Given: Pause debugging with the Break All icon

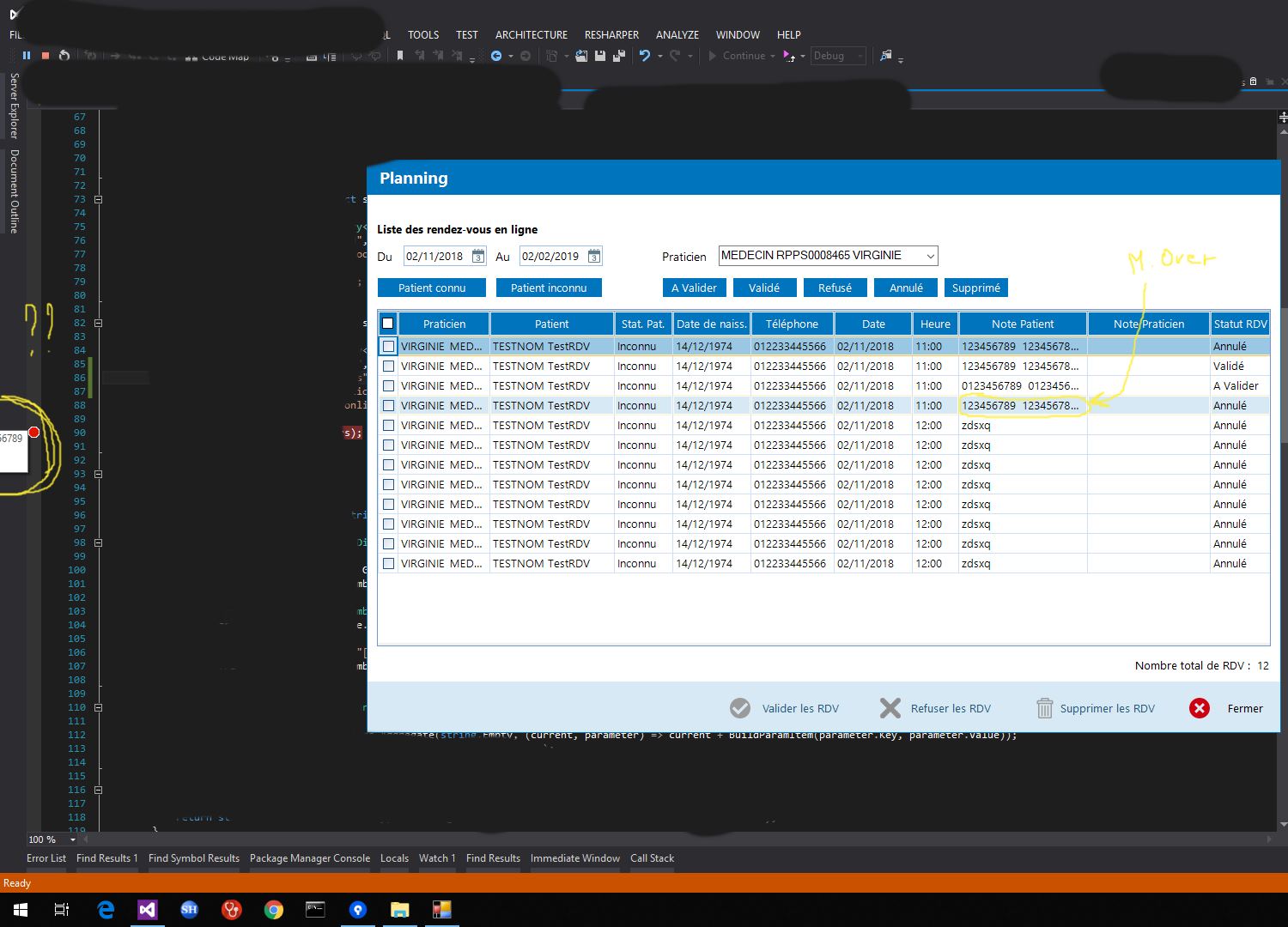Looking at the screenshot, I should [x=27, y=56].
